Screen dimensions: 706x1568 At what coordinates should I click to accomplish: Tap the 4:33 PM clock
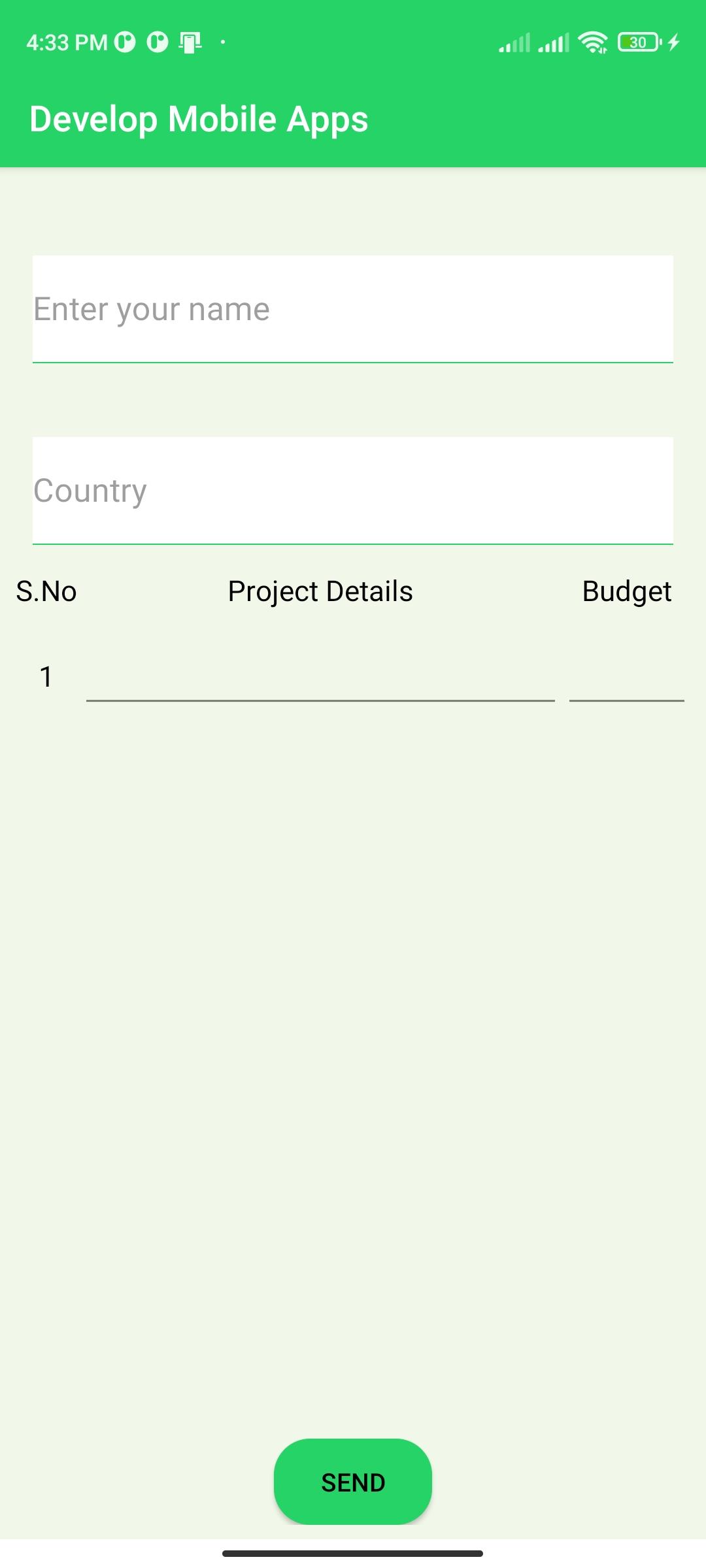(x=67, y=42)
